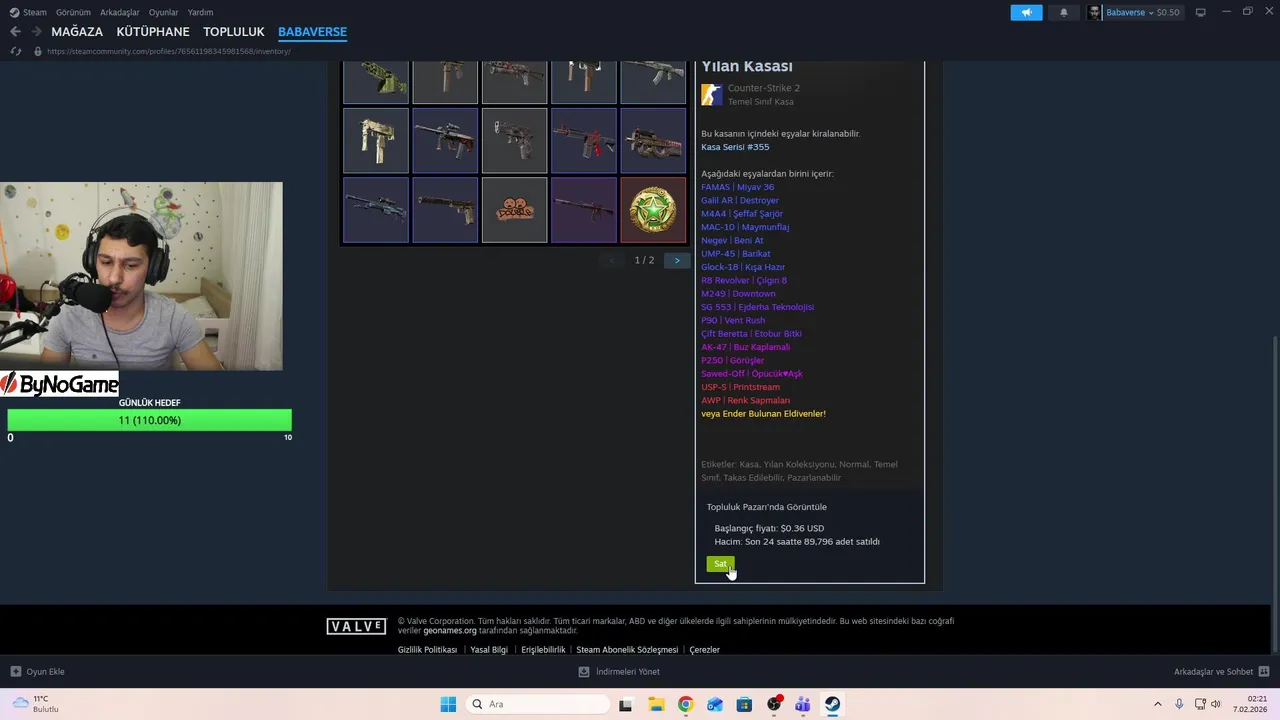Screen dimensions: 1280x720
Task: Open Outlook from the taskbar
Action: (x=715, y=704)
